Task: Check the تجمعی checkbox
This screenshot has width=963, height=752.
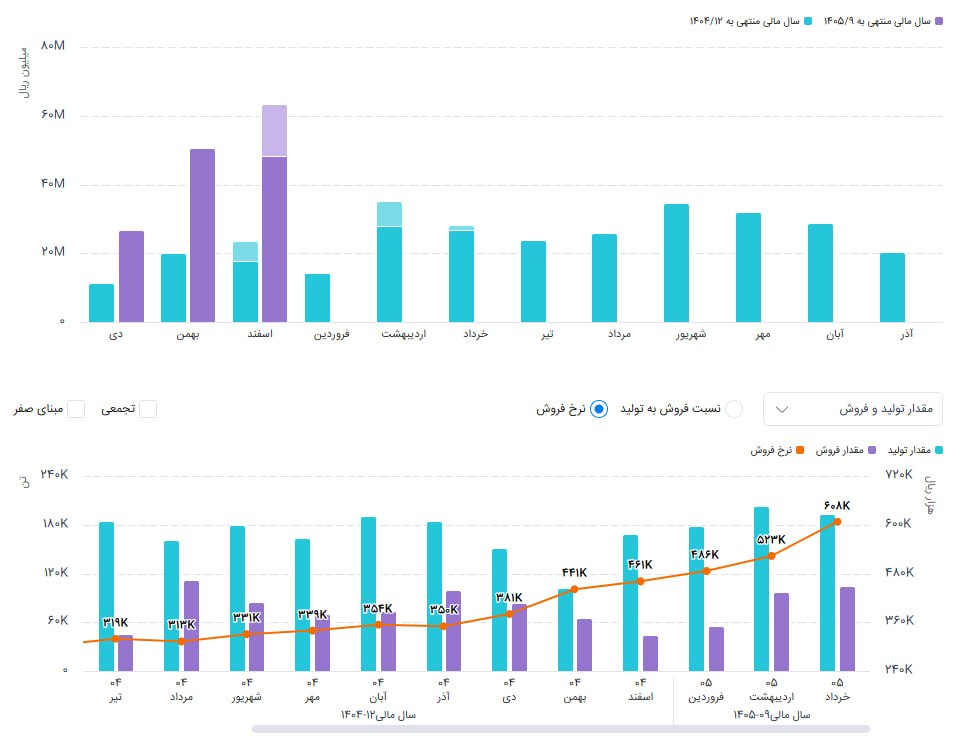Action: pyautogui.click(x=148, y=409)
